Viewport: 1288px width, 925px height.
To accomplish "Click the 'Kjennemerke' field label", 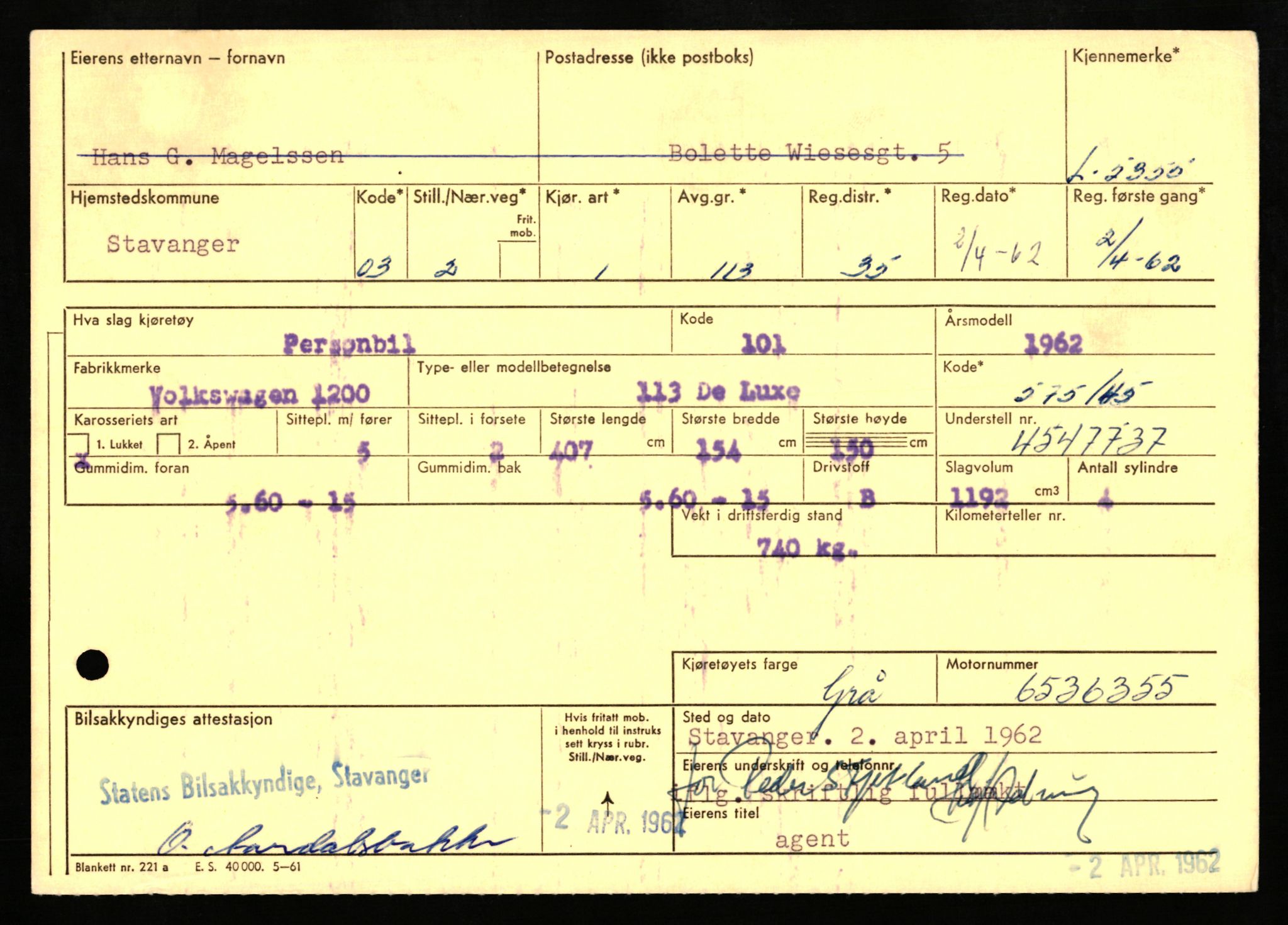I will tap(1126, 56).
